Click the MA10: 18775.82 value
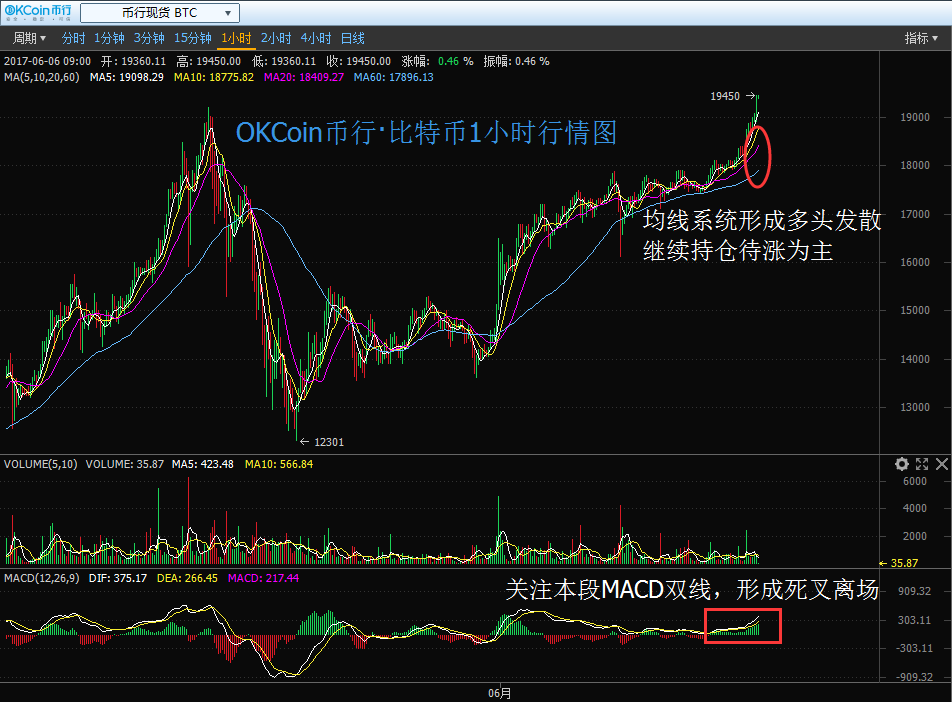The width and height of the screenshot is (952, 702). click(214, 77)
